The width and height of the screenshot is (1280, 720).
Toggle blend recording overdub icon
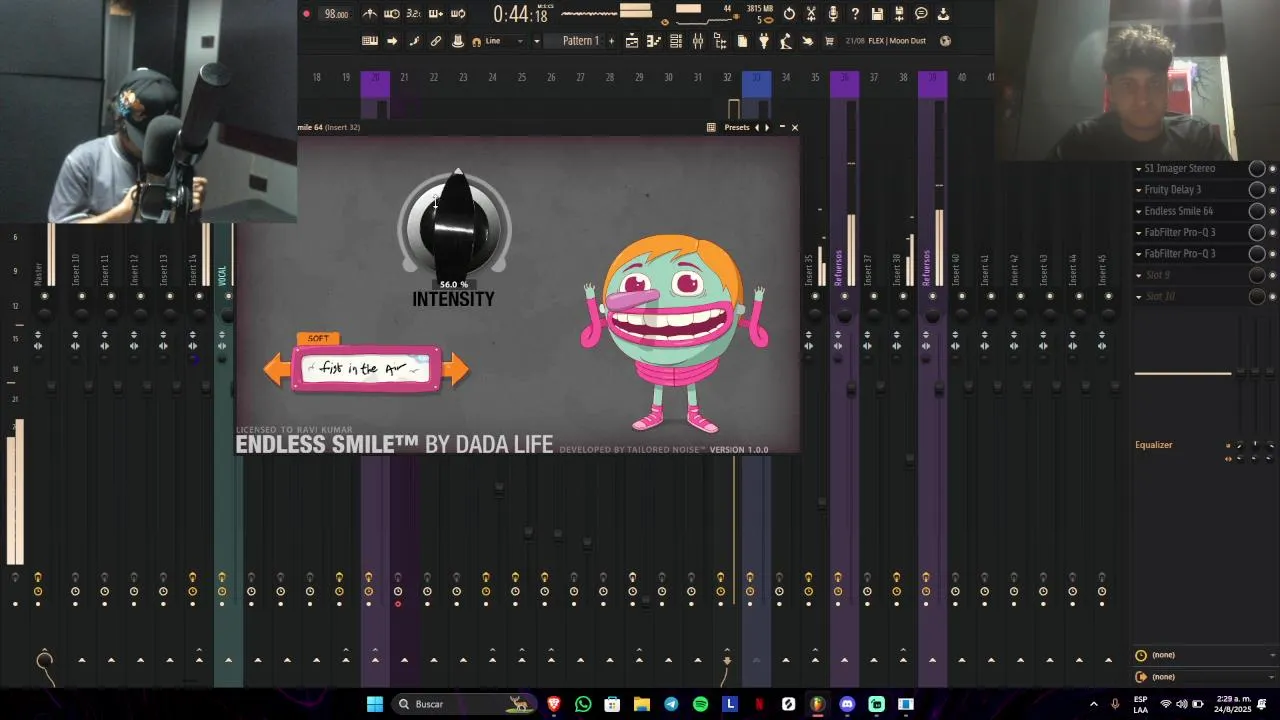pyautogui.click(x=436, y=14)
